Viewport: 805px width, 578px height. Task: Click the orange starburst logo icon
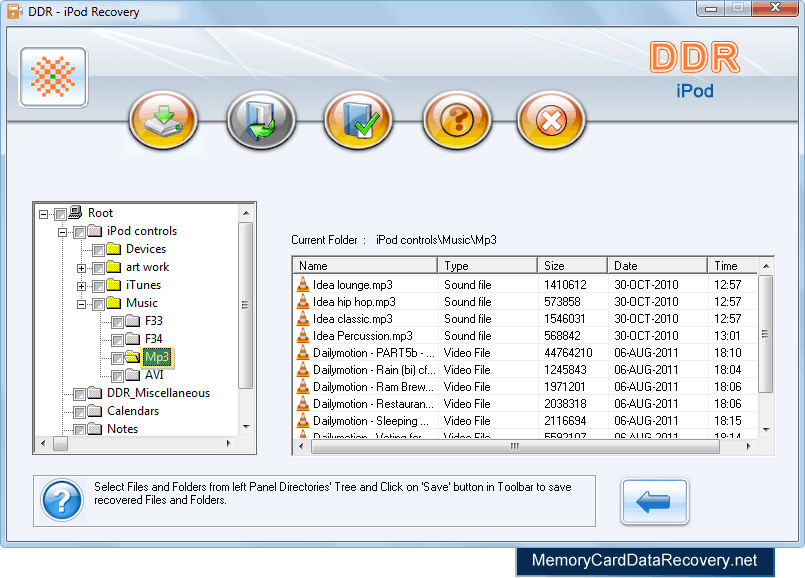[53, 77]
